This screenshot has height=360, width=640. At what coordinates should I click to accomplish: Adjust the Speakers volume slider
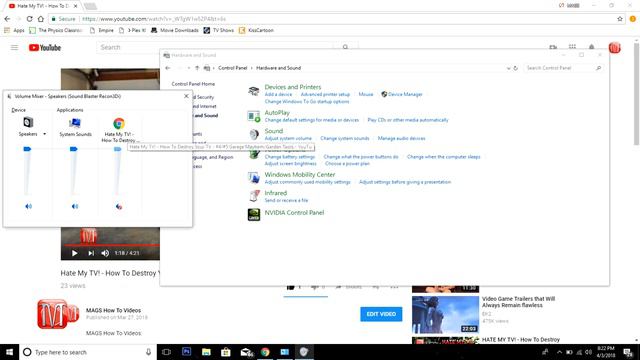(x=27, y=149)
